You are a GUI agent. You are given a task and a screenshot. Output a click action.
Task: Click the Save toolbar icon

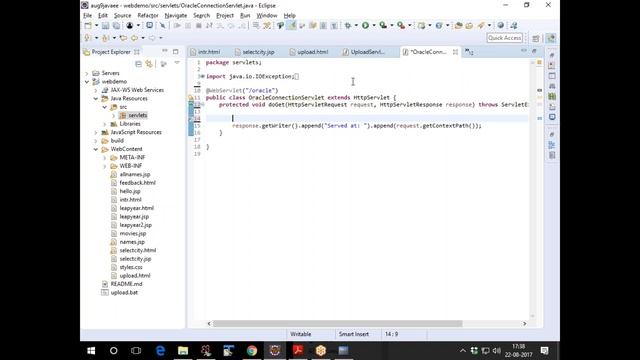click(105, 25)
